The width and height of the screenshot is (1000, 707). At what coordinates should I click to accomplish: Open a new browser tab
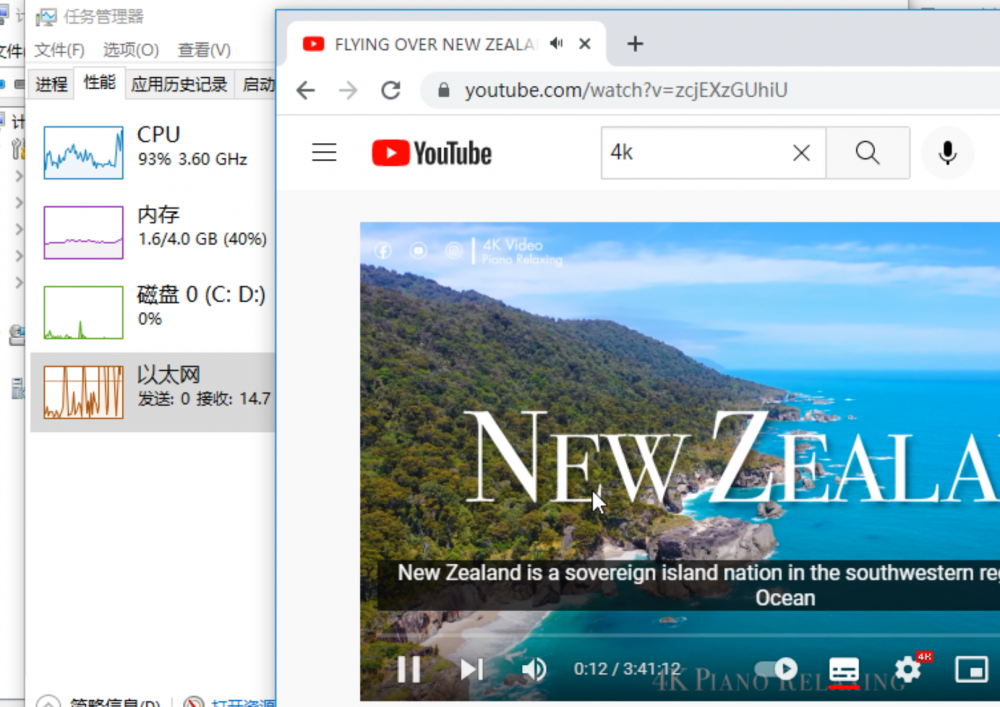[635, 43]
